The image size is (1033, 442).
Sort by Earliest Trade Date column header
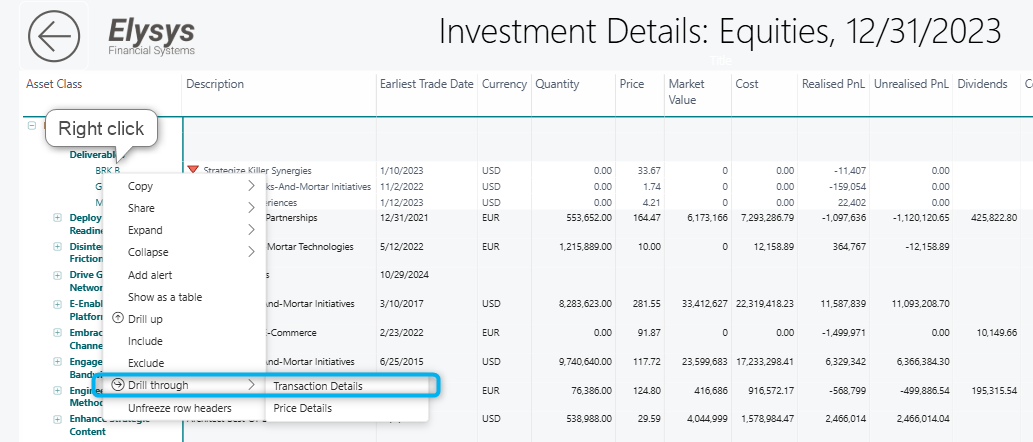click(426, 84)
